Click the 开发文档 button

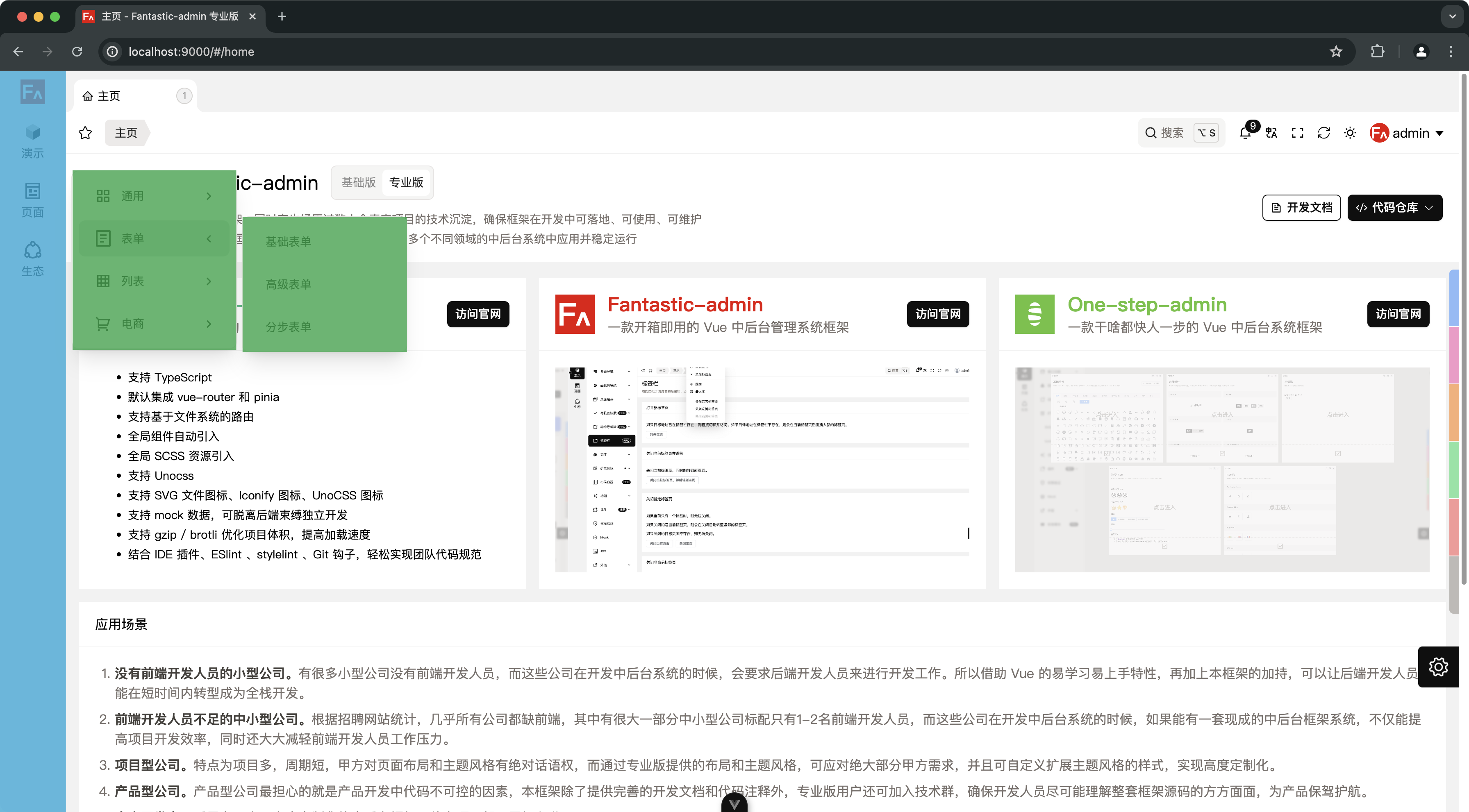pyautogui.click(x=1301, y=207)
